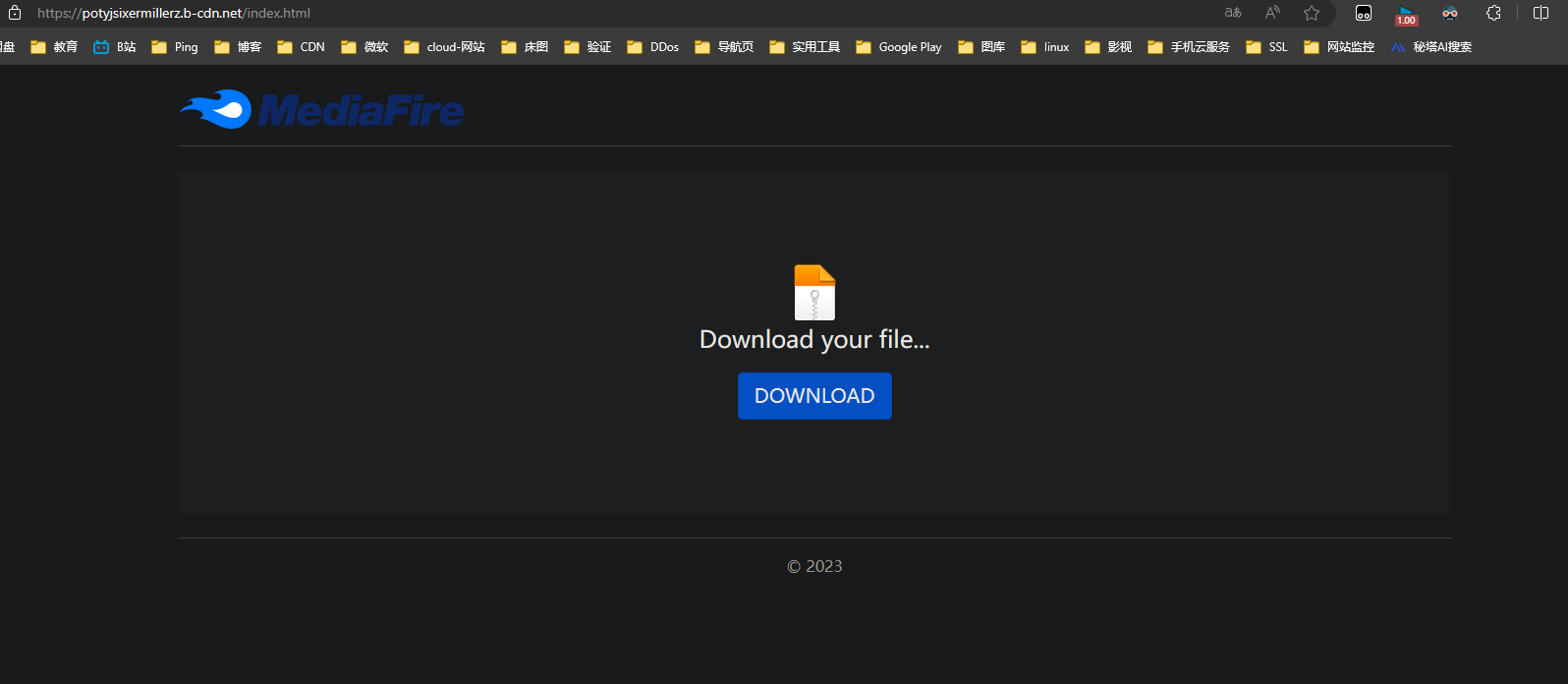The height and width of the screenshot is (684, 1568).
Task: Click the zip file icon
Action: coord(814,292)
